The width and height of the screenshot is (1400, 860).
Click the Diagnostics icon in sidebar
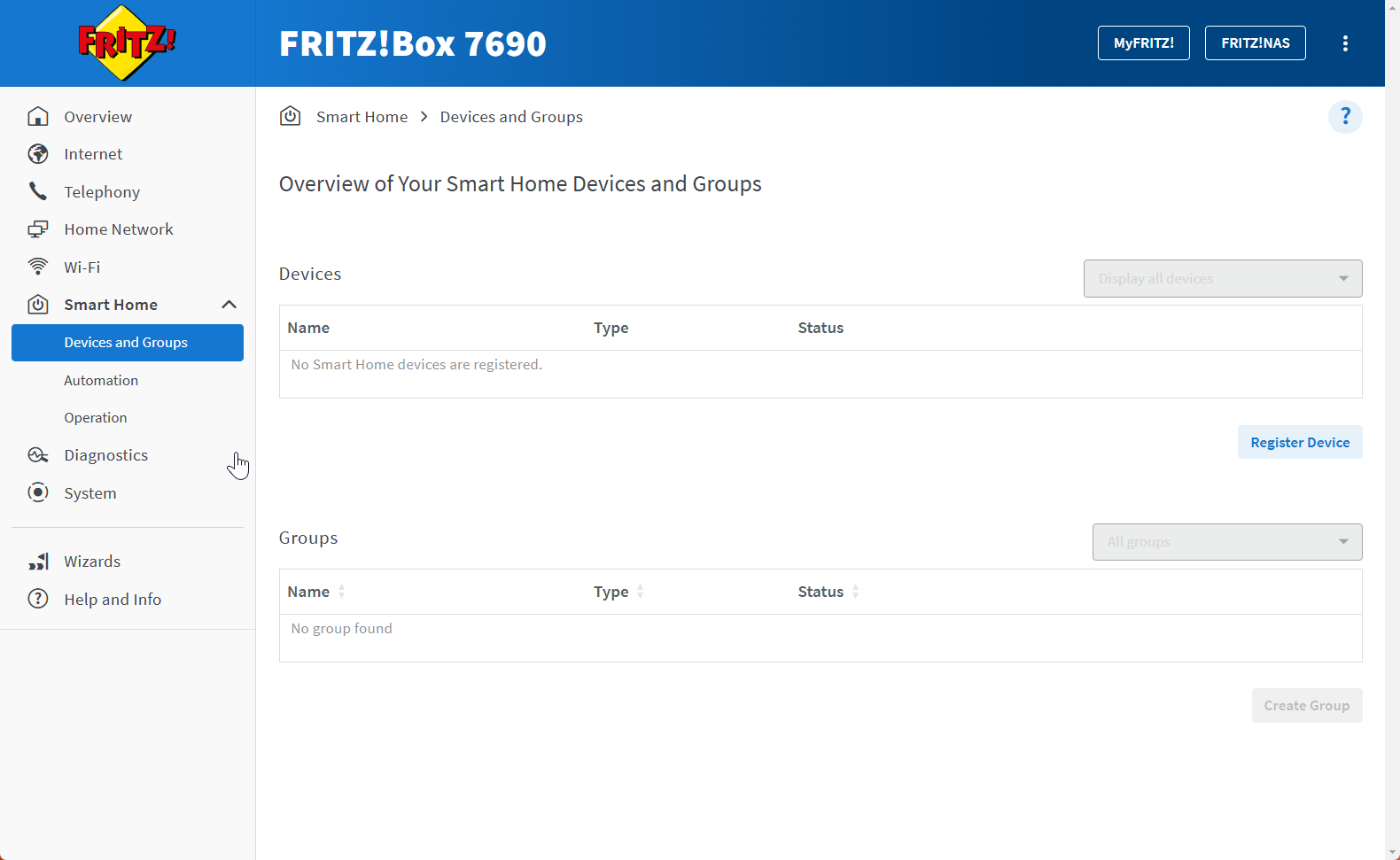click(38, 455)
